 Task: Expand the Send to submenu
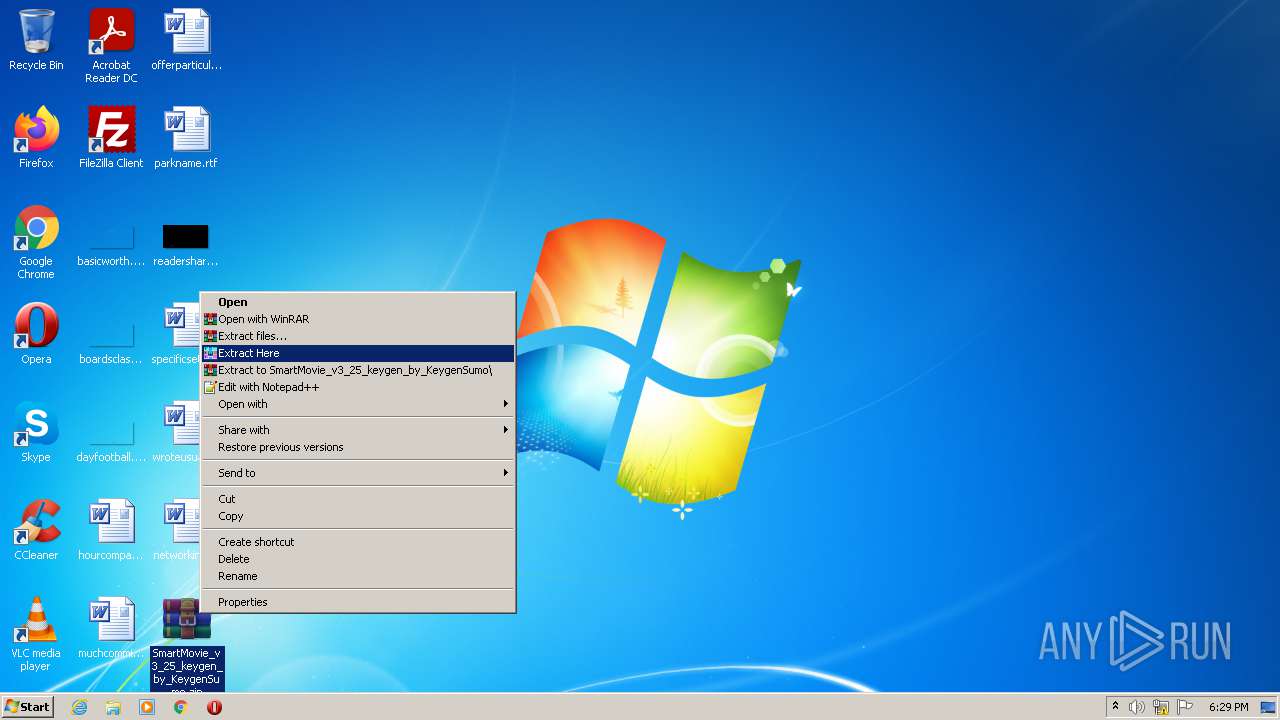(x=358, y=473)
